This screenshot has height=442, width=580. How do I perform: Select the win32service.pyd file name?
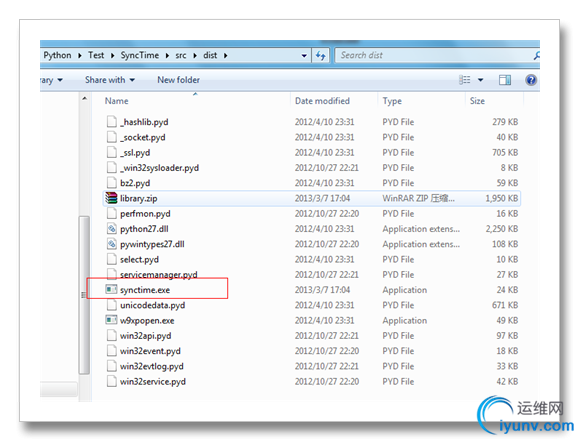(153, 382)
